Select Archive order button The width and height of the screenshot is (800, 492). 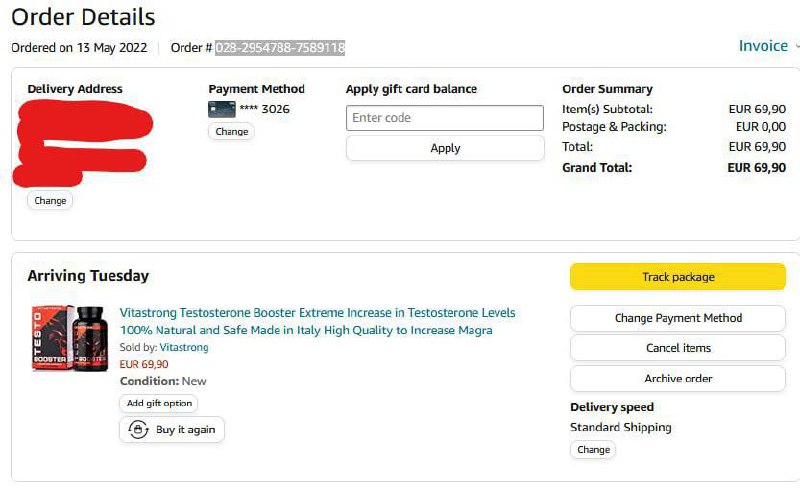click(678, 379)
